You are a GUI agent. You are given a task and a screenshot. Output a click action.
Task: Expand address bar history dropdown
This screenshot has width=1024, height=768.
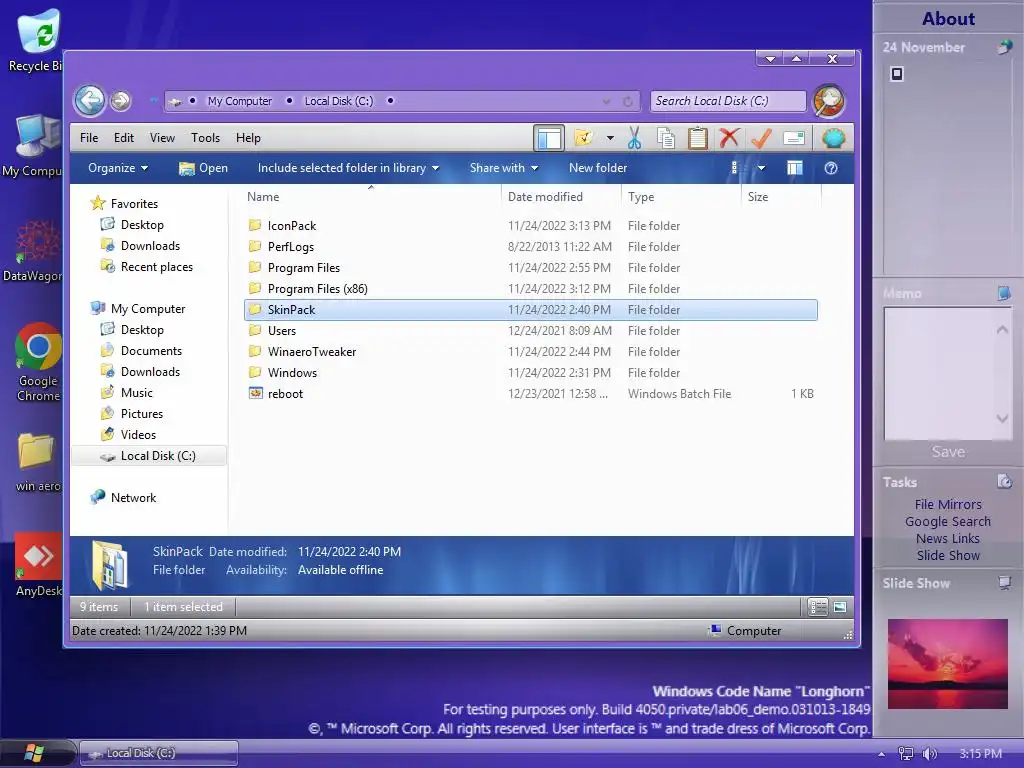pos(607,101)
